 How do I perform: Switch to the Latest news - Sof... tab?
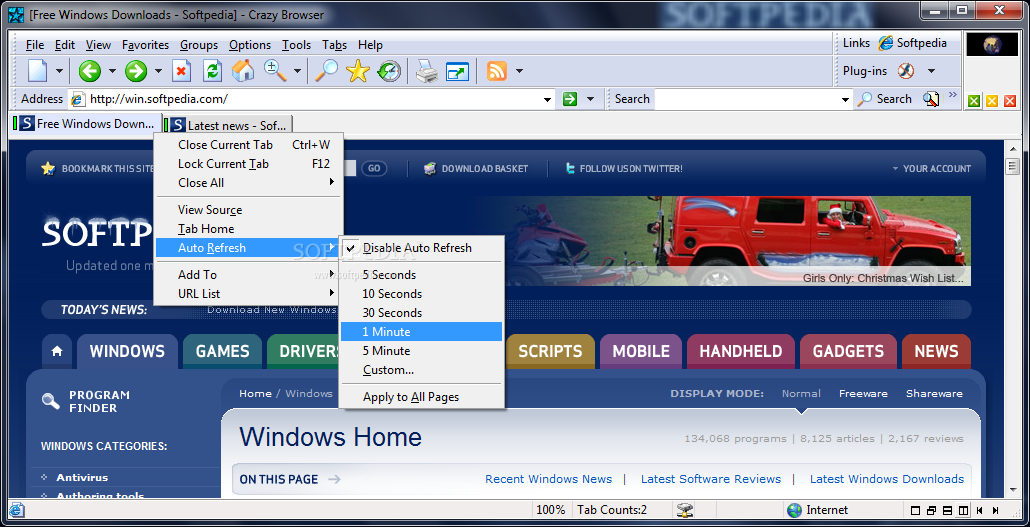228,125
